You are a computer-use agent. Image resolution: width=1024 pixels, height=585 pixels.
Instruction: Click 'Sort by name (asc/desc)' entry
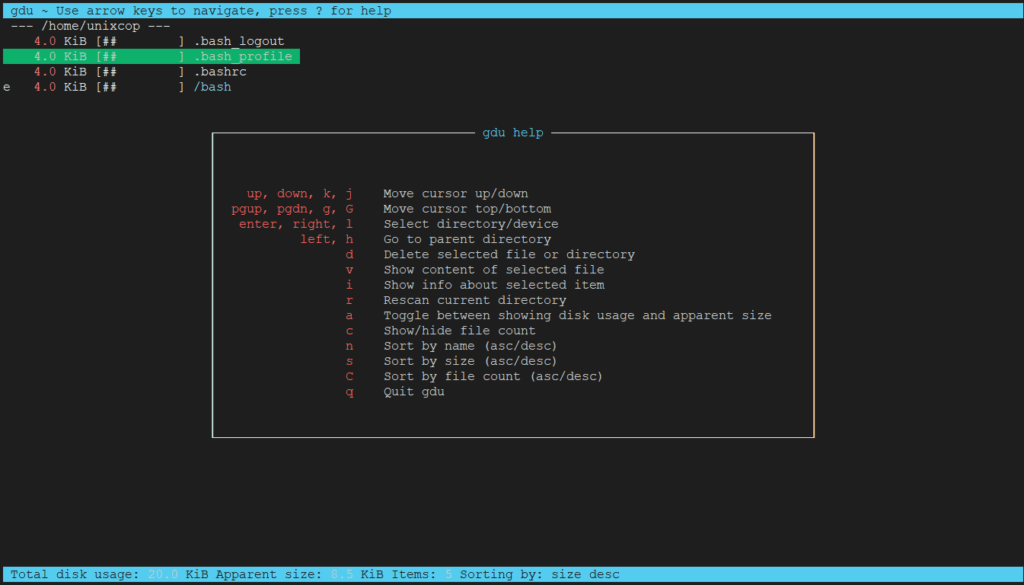(x=470, y=346)
